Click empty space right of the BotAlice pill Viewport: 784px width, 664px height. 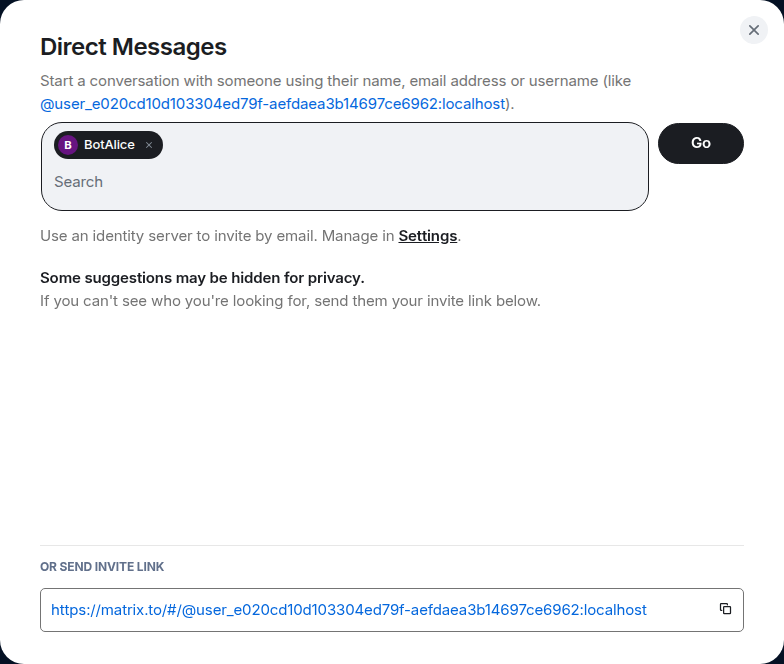400,145
